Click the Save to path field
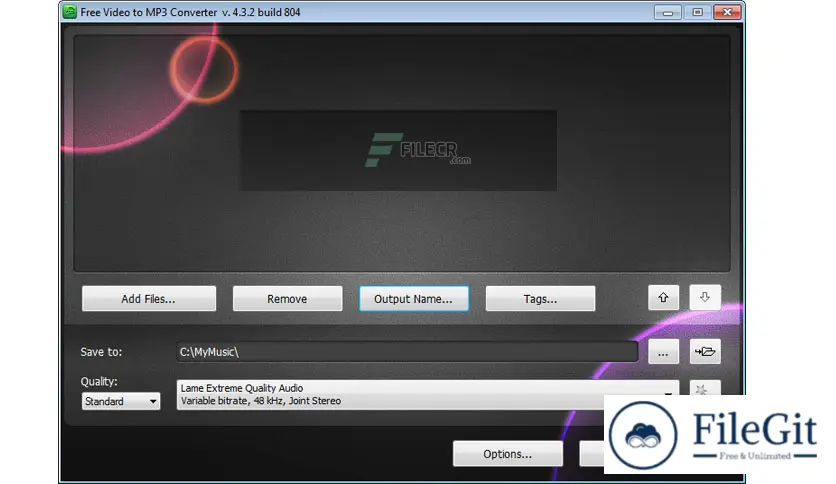This screenshot has width=836, height=484. click(407, 352)
